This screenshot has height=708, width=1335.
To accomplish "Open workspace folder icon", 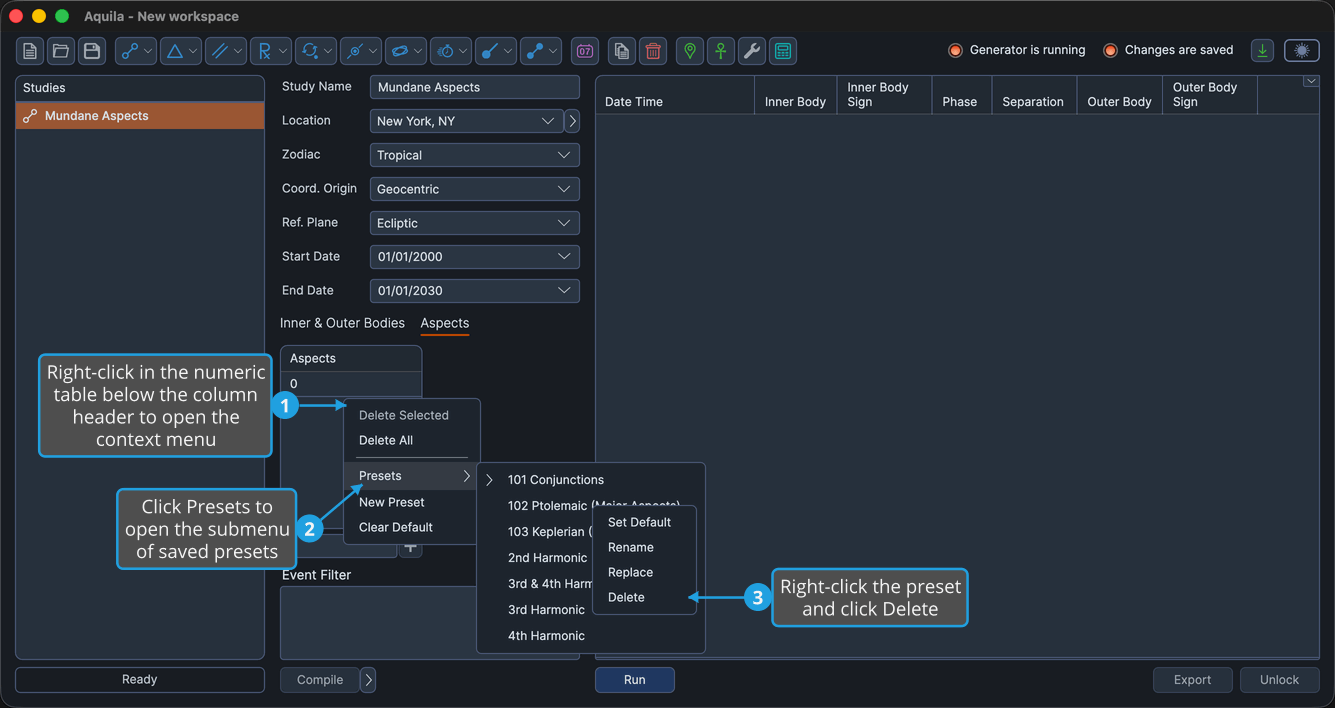I will click(61, 51).
